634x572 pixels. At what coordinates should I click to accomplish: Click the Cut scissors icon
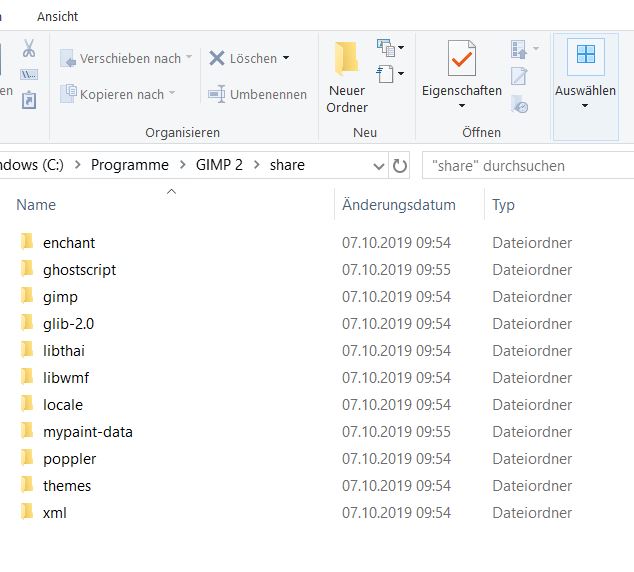29,48
